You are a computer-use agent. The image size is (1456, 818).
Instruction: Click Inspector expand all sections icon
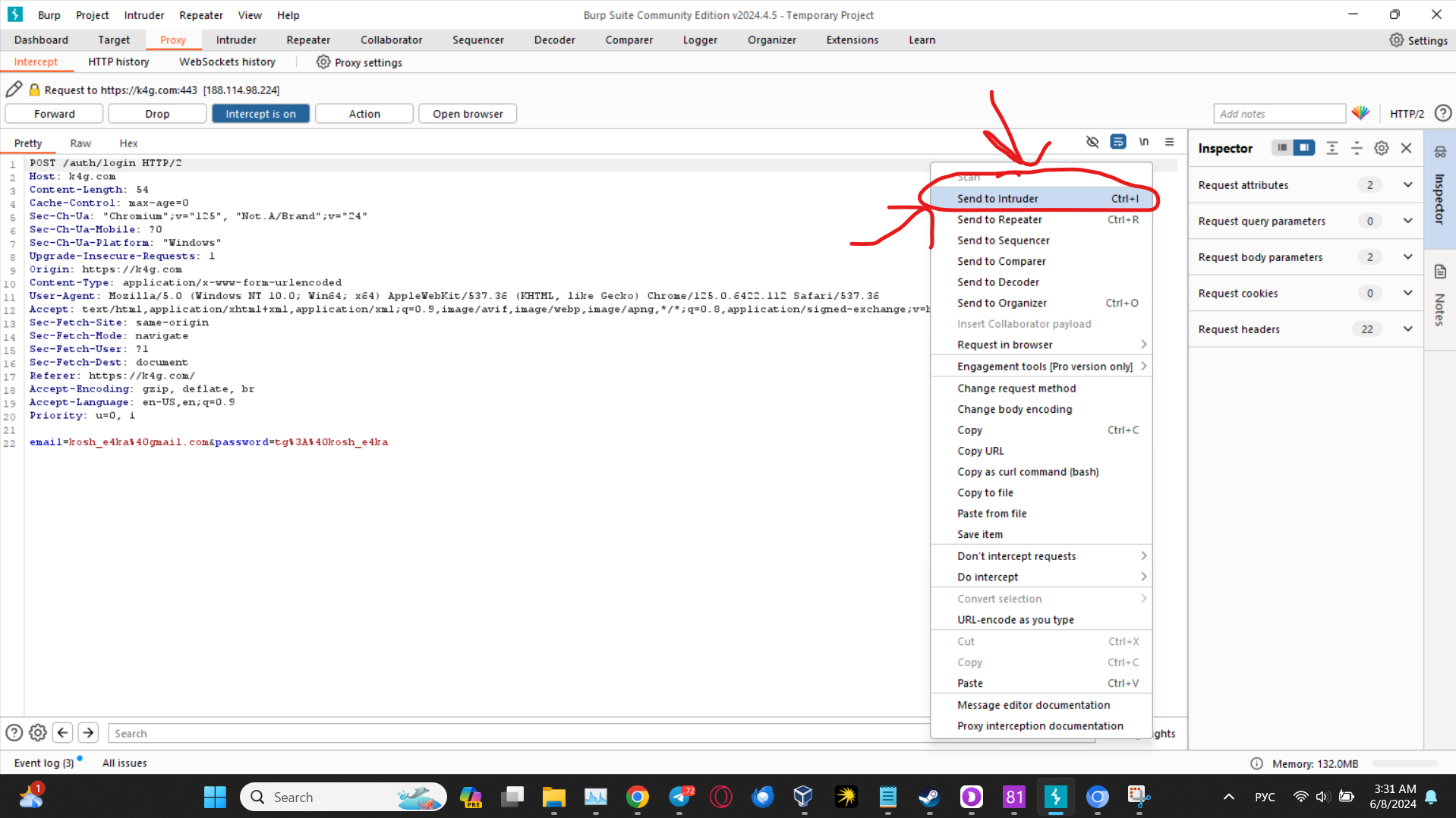point(1332,148)
